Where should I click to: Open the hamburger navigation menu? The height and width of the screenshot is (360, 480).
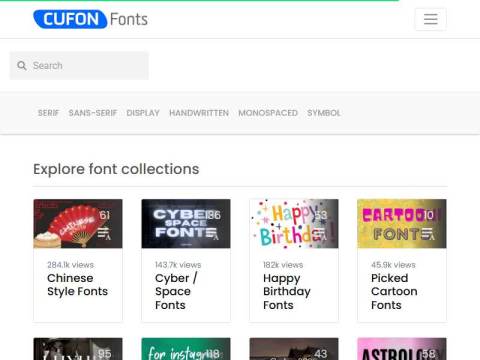(430, 19)
